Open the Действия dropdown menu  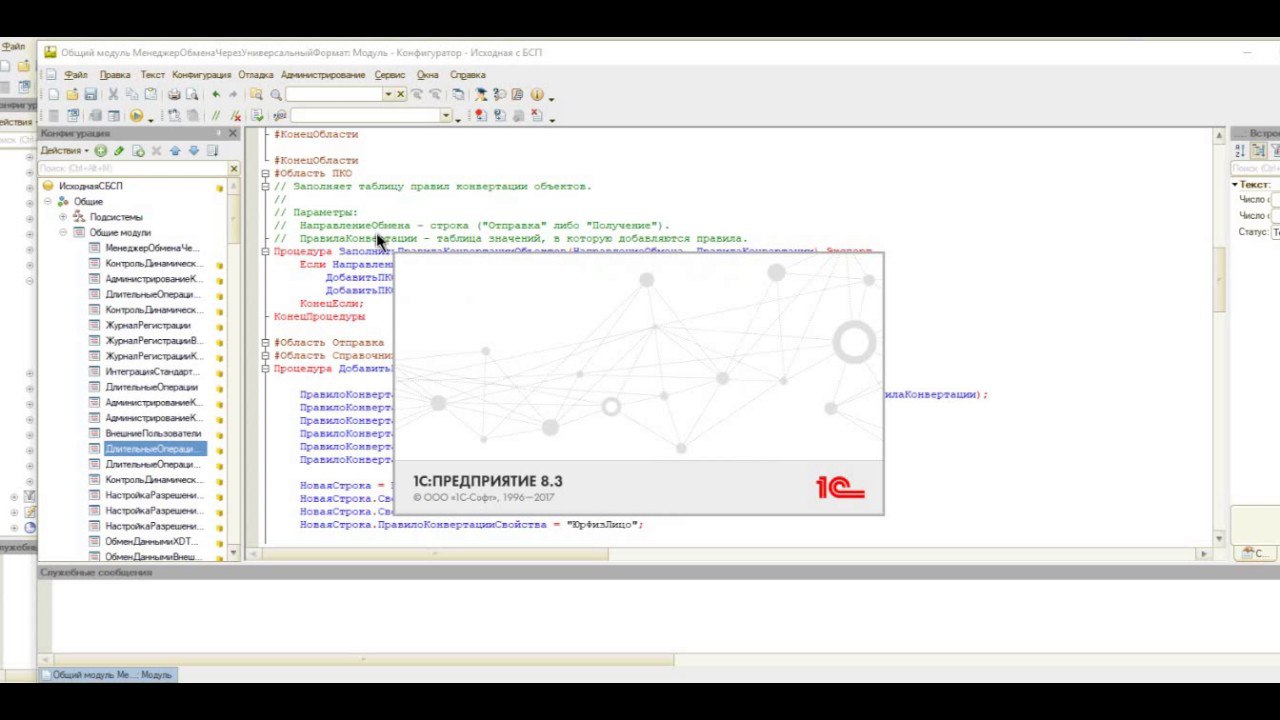click(64, 151)
